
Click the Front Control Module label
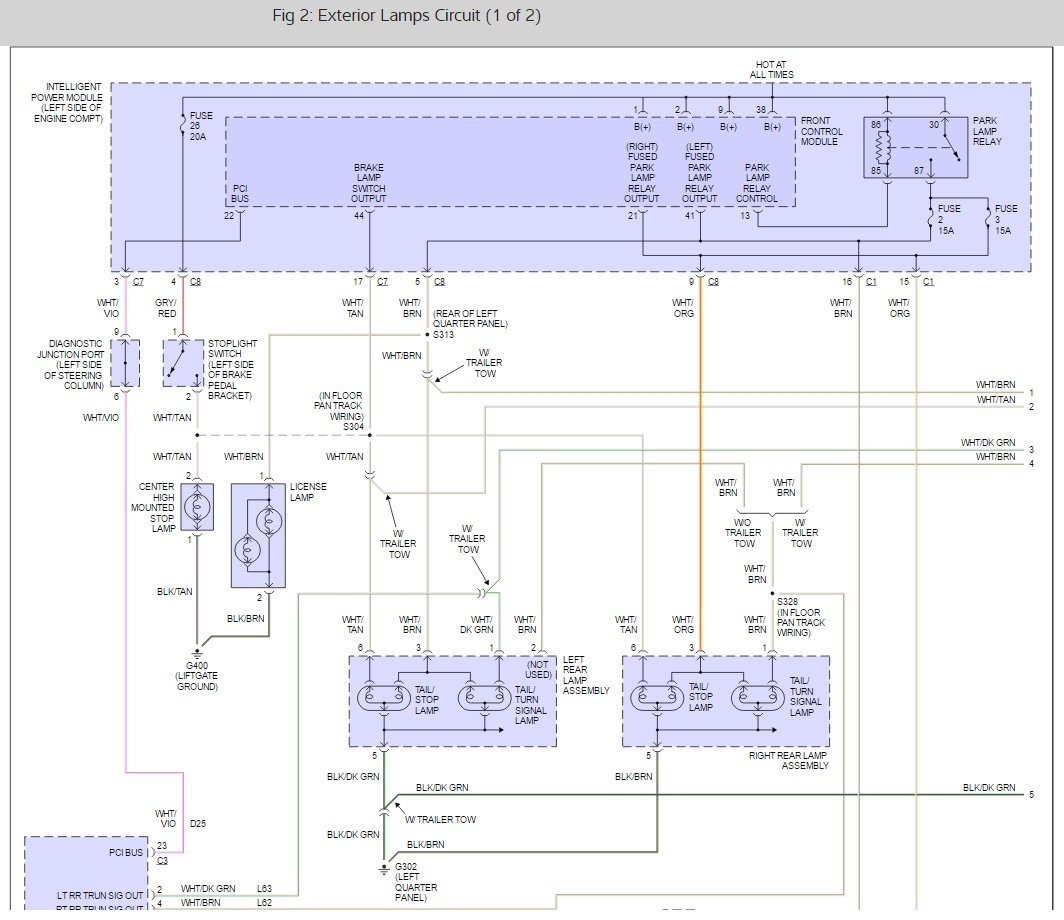[822, 131]
